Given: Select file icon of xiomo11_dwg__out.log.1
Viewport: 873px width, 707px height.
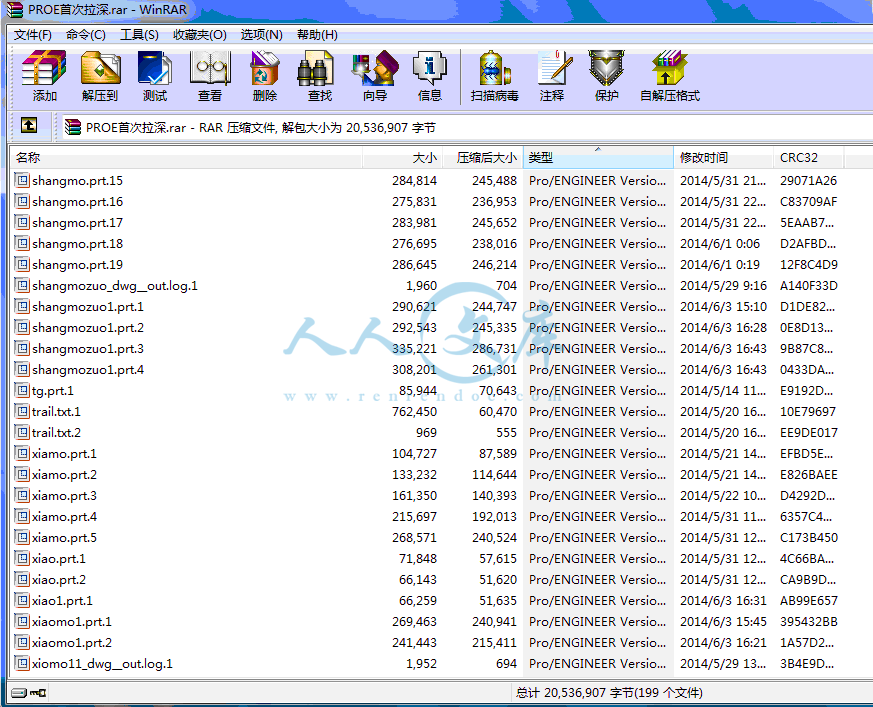Looking at the screenshot, I should (22, 663).
